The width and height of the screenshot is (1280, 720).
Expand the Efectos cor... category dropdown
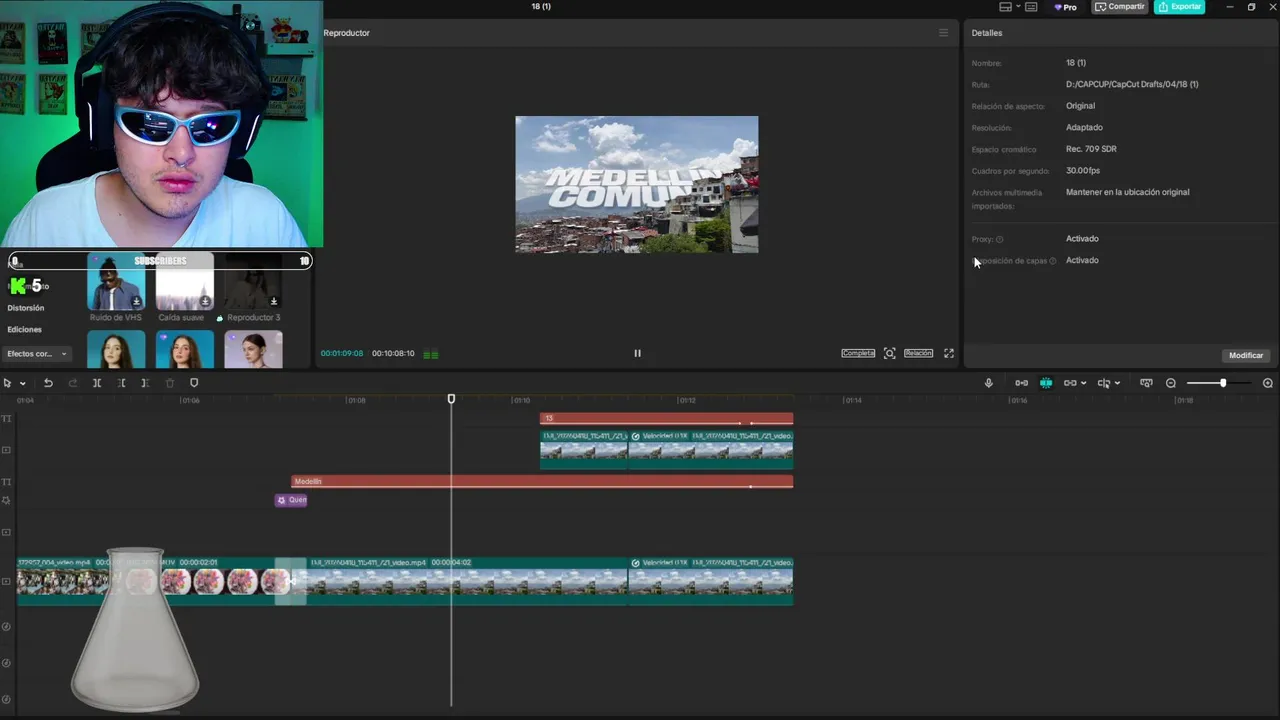37,354
